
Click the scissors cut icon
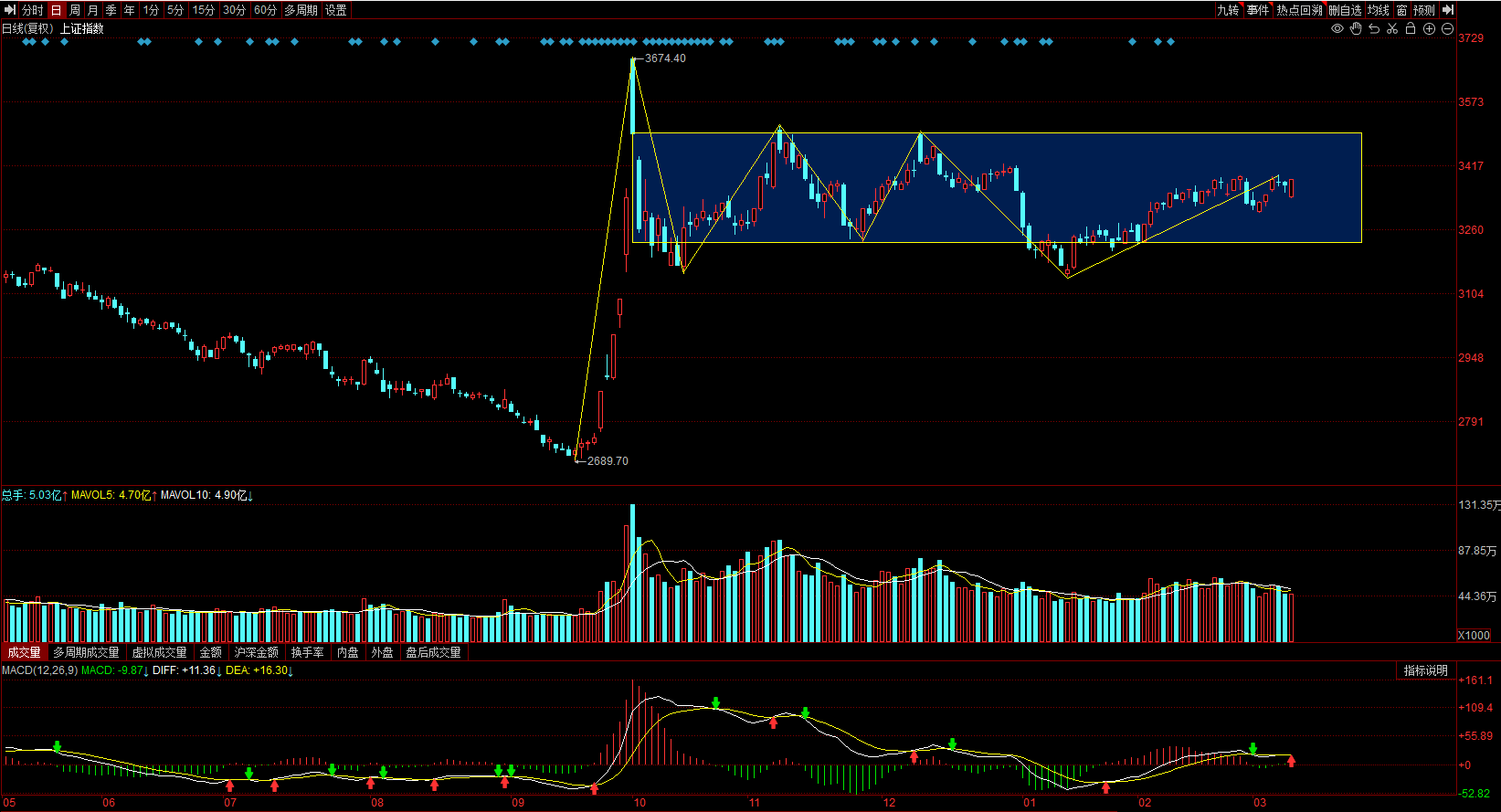coord(1392,29)
